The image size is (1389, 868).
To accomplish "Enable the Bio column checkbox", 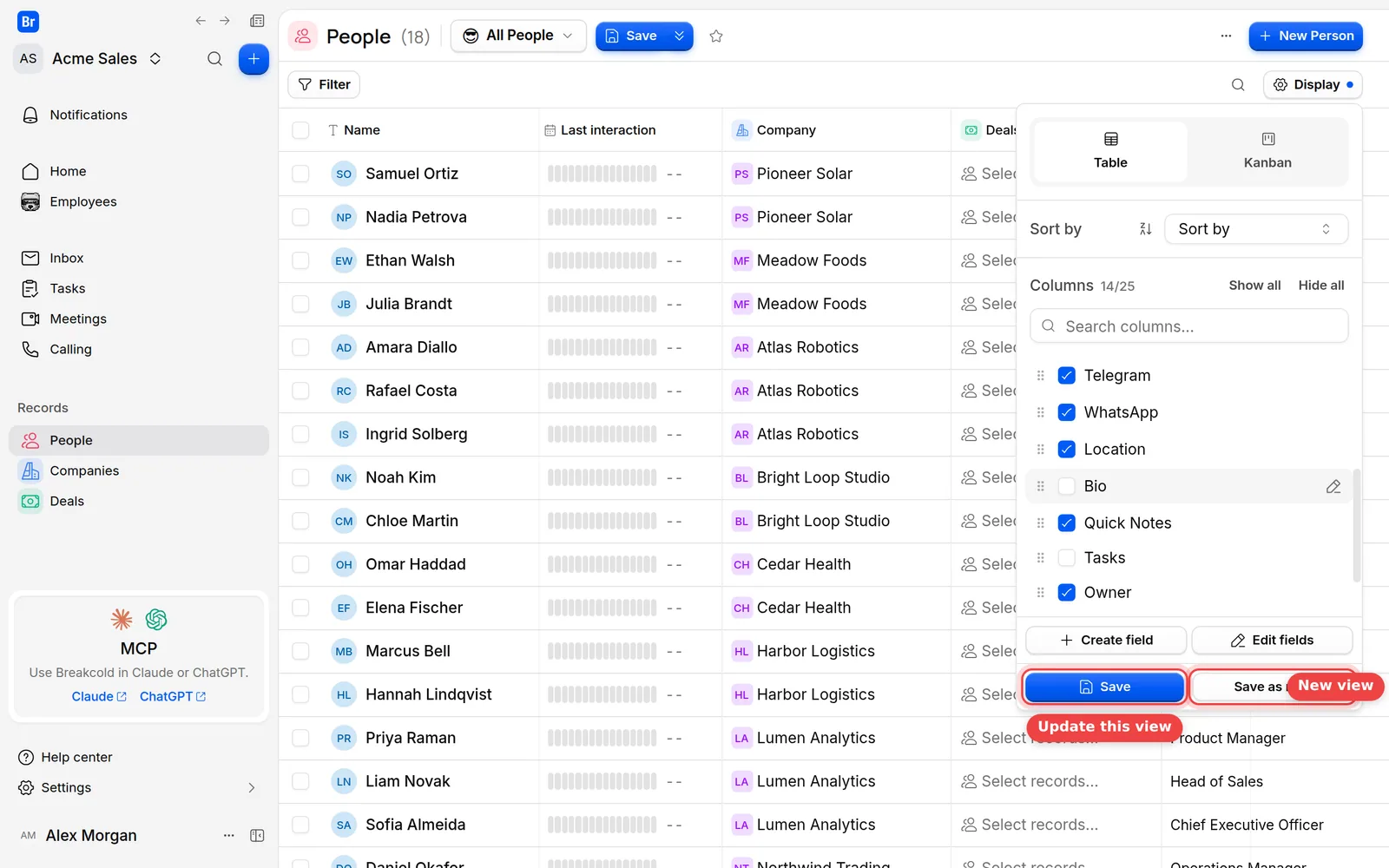I will (x=1067, y=487).
